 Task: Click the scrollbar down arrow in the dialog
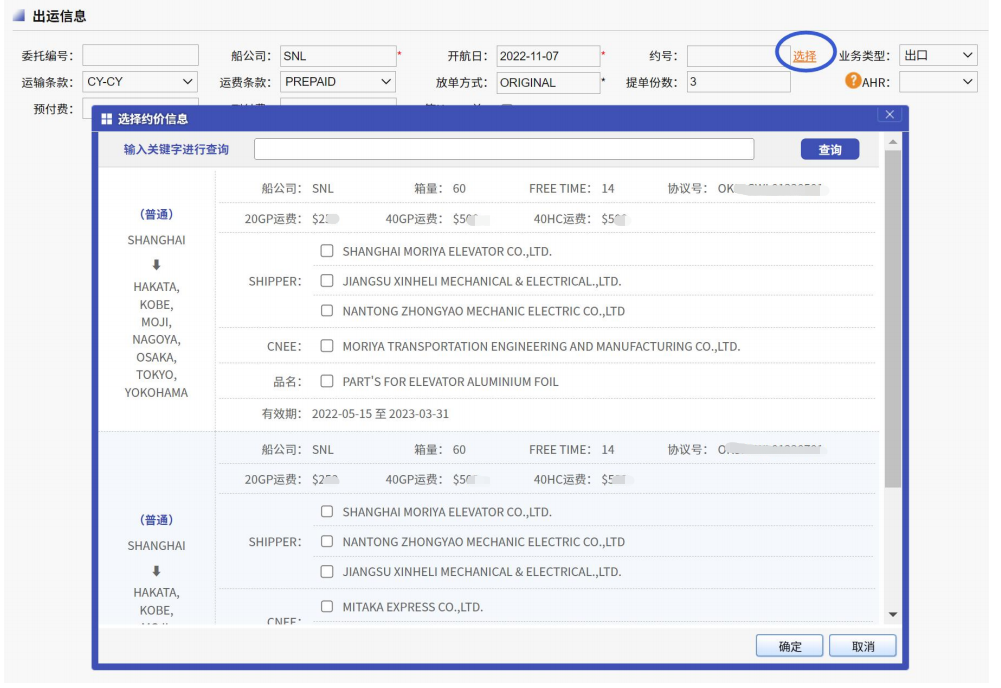(892, 614)
